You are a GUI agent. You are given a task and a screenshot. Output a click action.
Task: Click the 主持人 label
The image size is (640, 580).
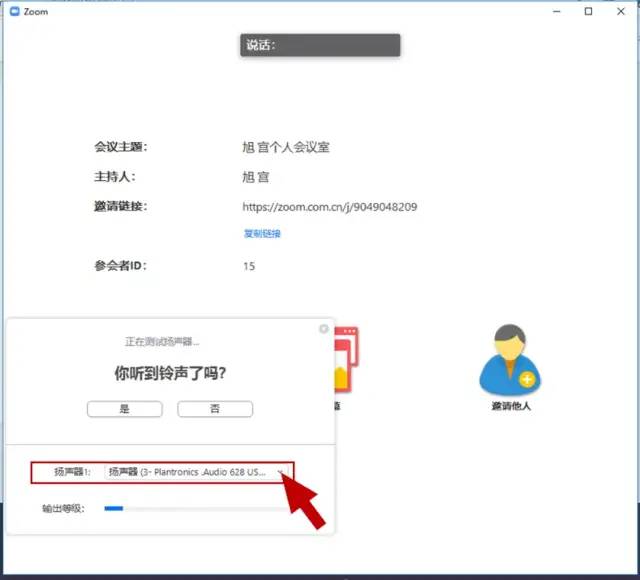coord(115,177)
